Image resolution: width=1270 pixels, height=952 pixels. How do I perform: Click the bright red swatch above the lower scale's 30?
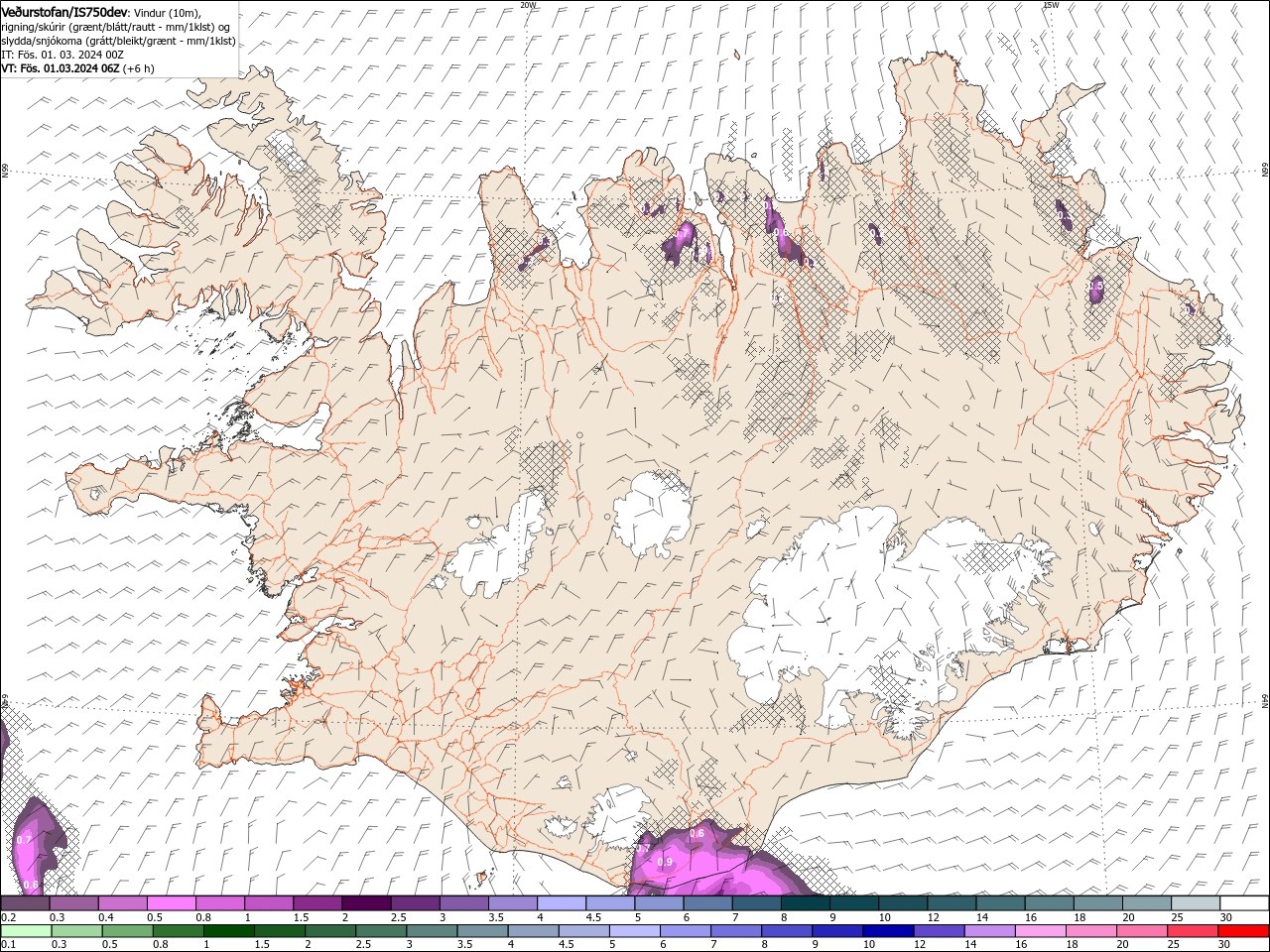coord(1243,931)
